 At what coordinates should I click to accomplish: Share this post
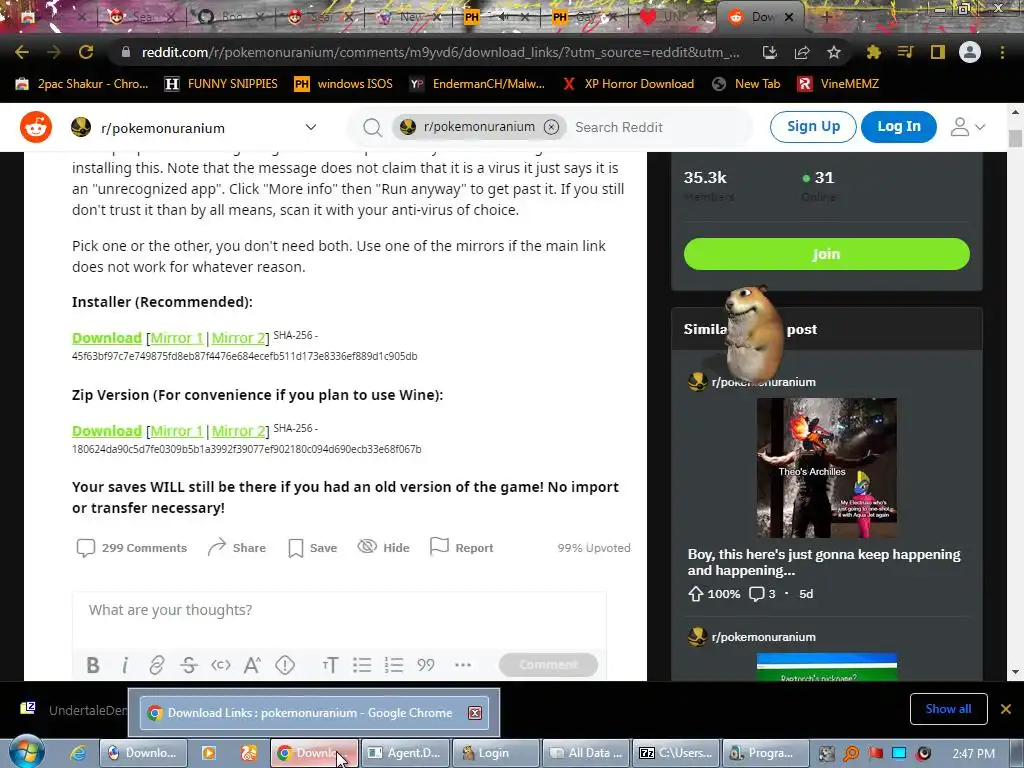[x=236, y=548]
